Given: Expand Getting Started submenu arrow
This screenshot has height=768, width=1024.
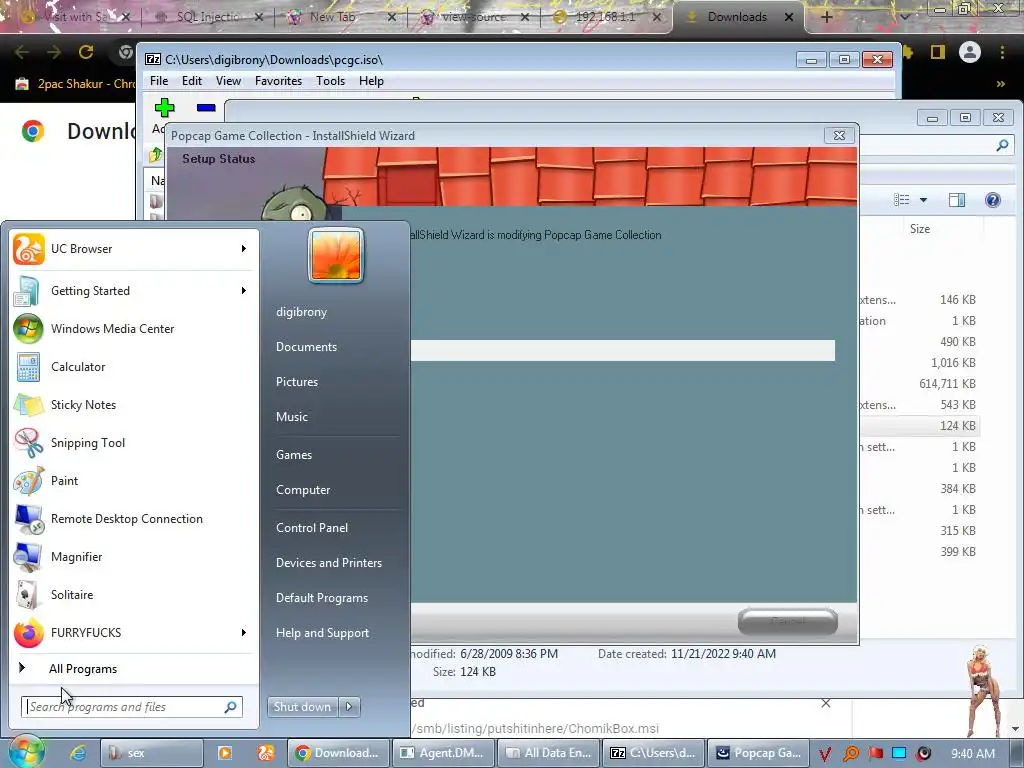Looking at the screenshot, I should (x=244, y=291).
